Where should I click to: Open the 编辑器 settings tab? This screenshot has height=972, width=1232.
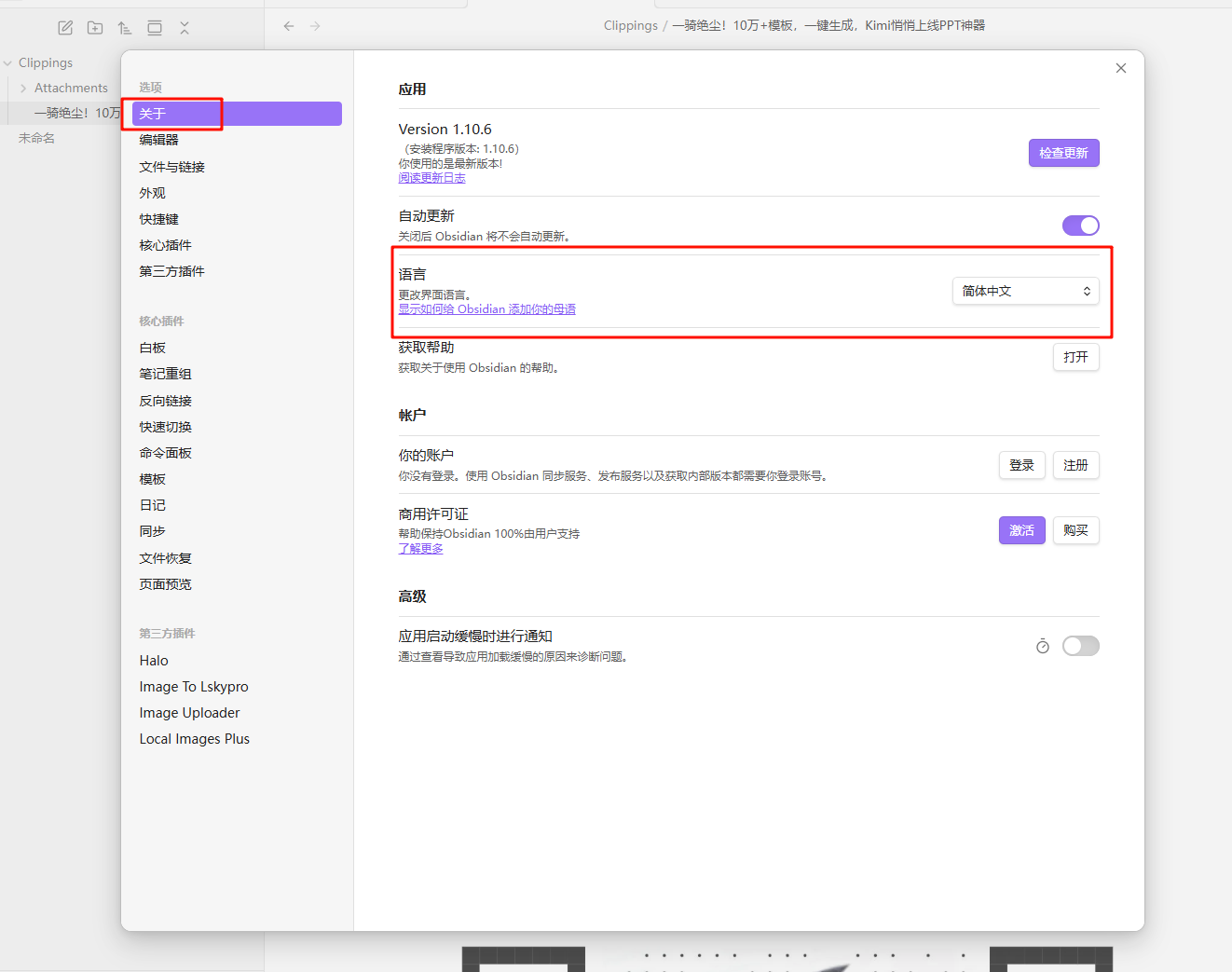click(159, 140)
